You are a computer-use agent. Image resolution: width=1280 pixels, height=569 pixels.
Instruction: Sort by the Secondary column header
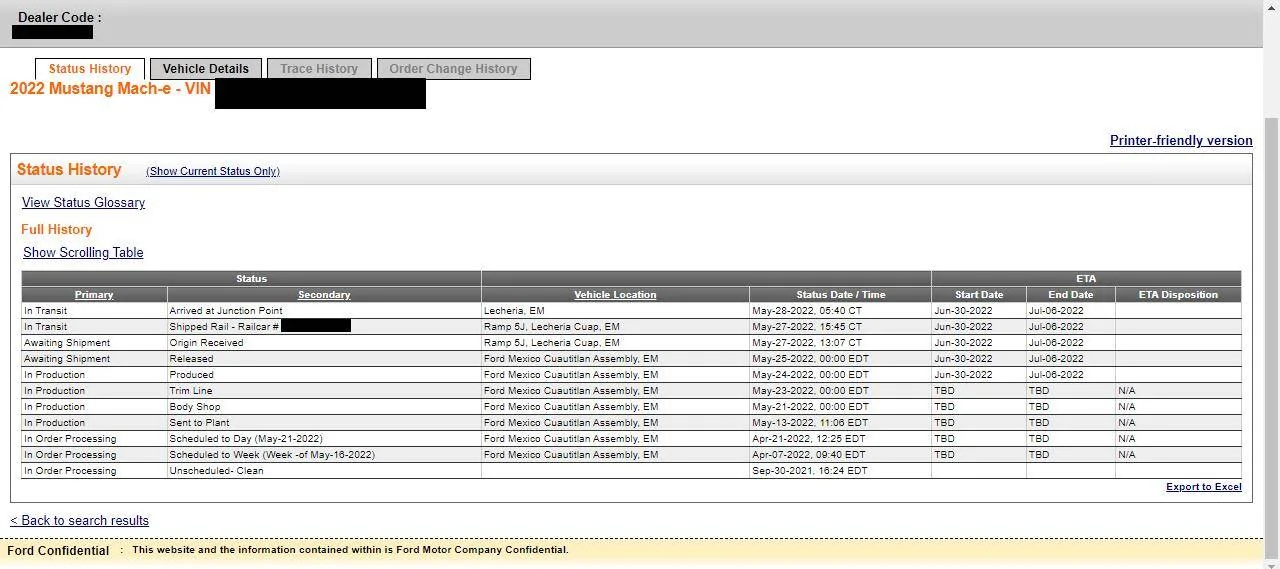coord(324,295)
